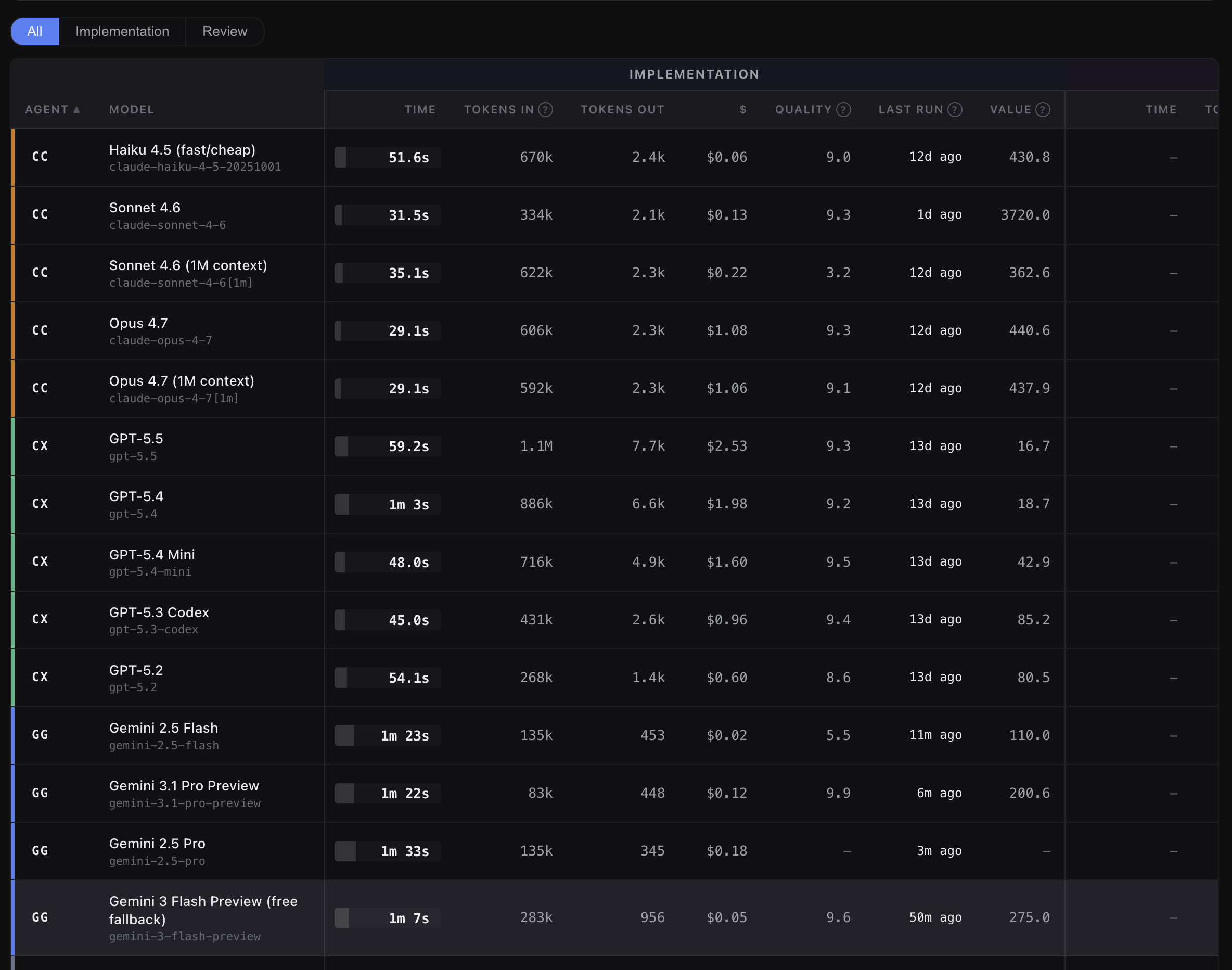Screen dimensions: 1232x970
Task: Select the Haiku 4.5 (fast/cheap) model row
Action: pyautogui.click(x=614, y=157)
